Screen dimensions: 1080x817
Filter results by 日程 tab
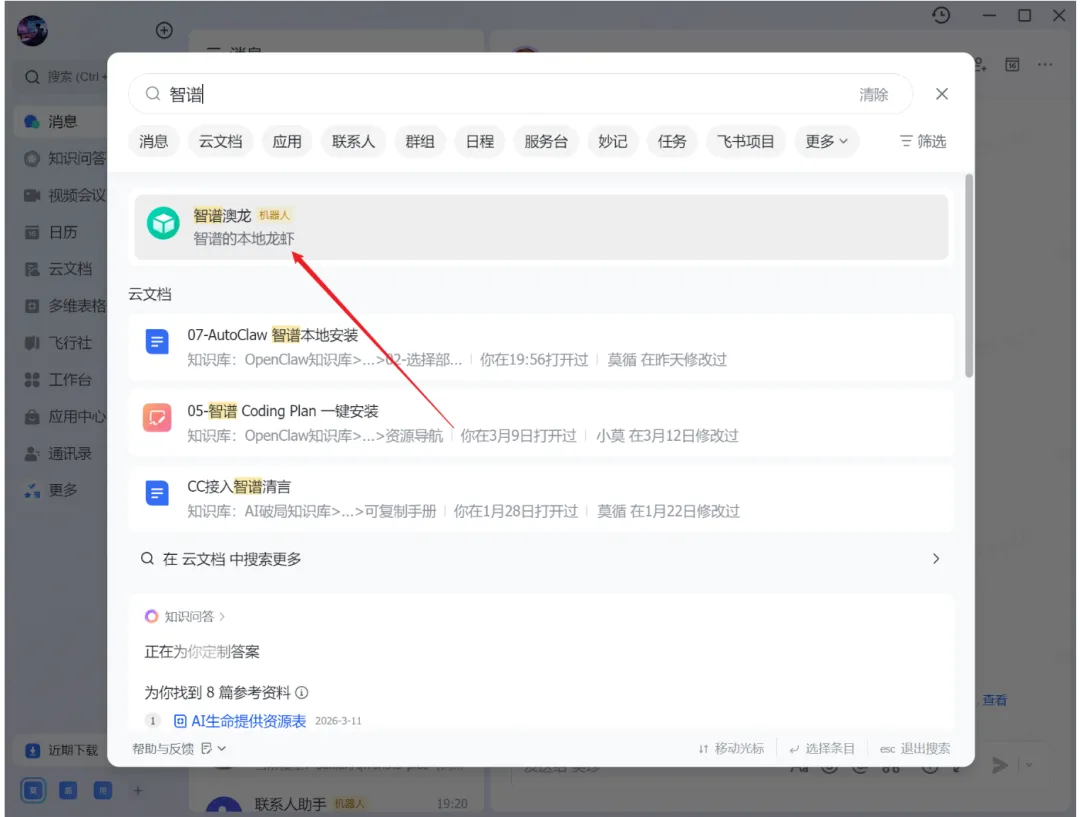(x=479, y=141)
